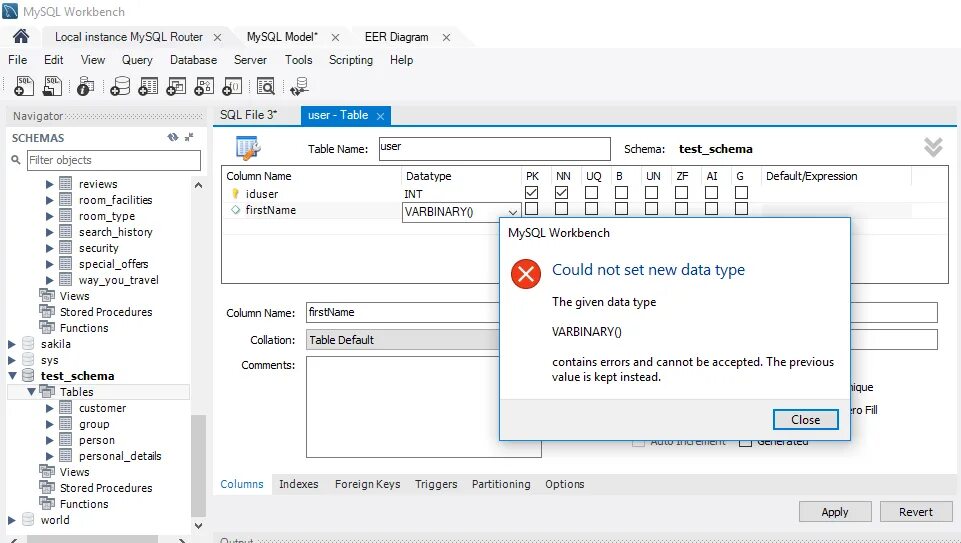The image size is (961, 543).
Task: Create a new stored procedure icon
Action: click(204, 86)
